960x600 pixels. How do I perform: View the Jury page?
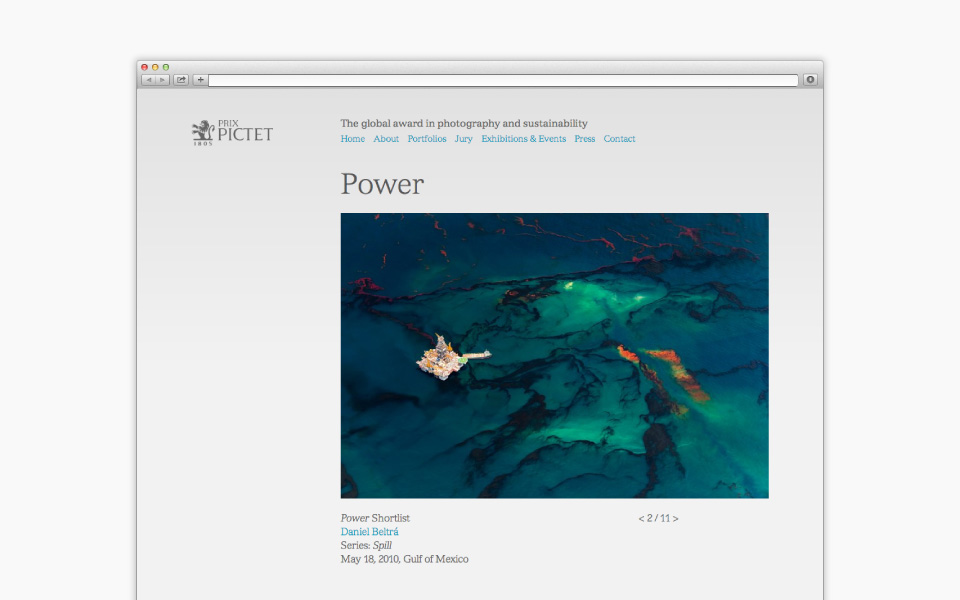(463, 139)
